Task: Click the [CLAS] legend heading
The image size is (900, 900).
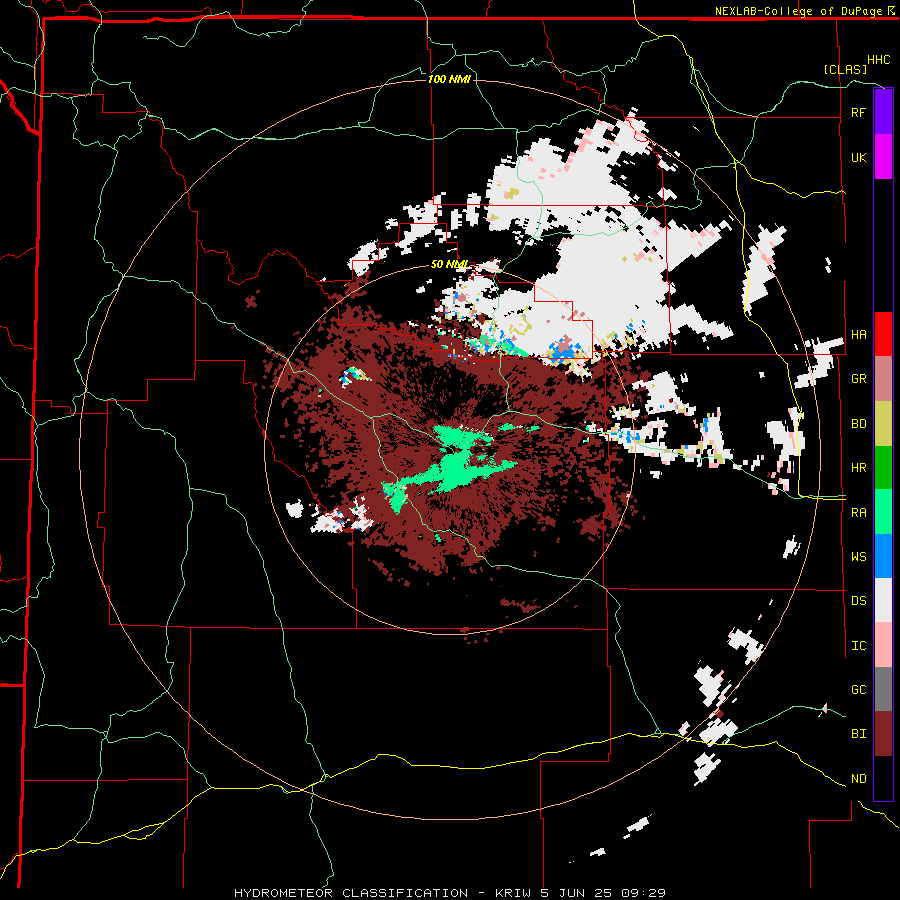Action: point(845,69)
